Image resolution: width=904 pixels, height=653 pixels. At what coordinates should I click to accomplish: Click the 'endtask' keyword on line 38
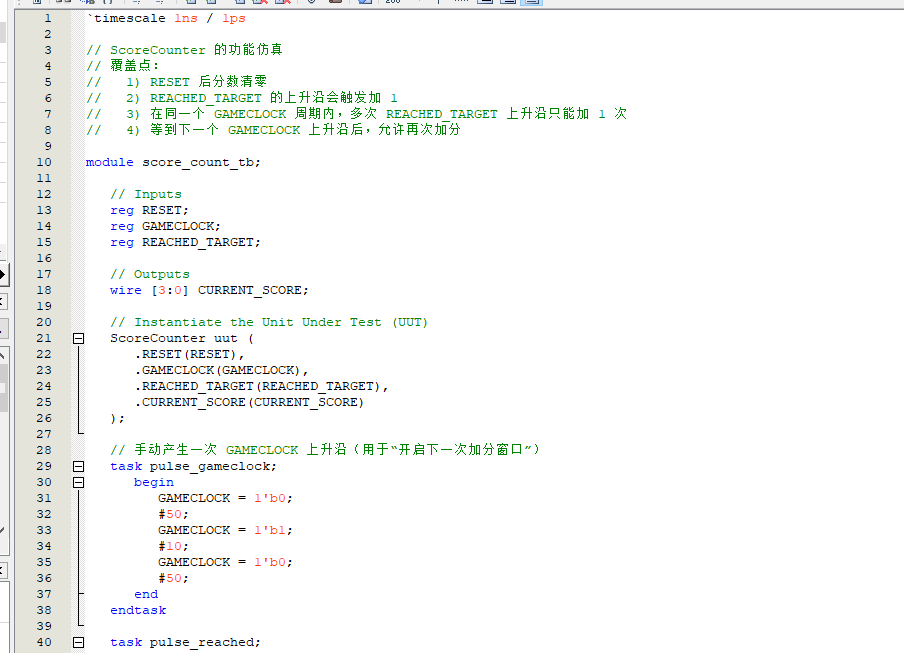click(138, 610)
